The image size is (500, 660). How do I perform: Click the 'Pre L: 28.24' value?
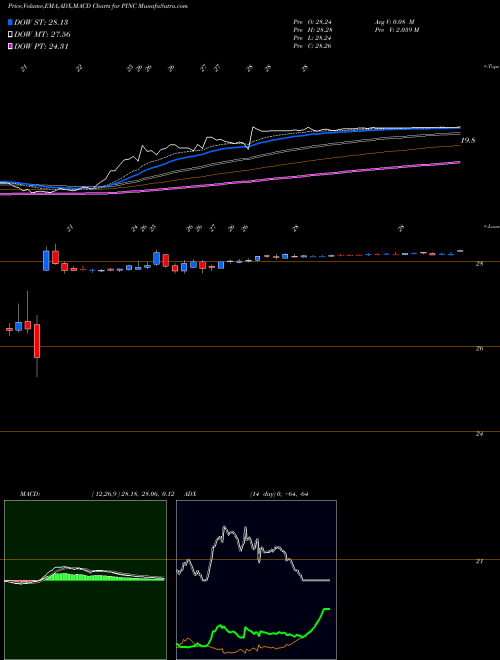click(312, 38)
